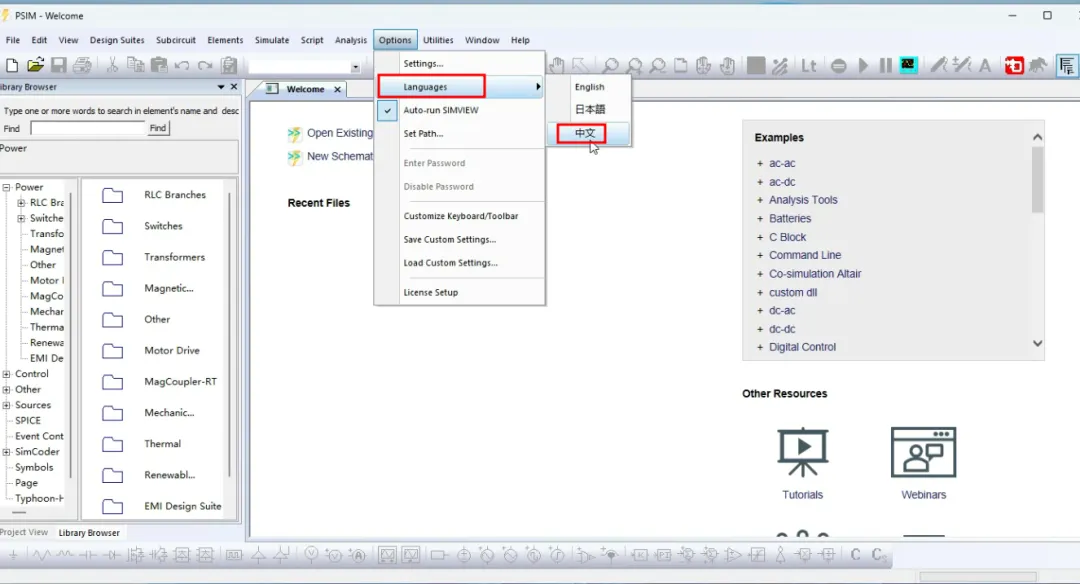
Task: Click the voltmeter V probe in bottom bar
Action: pos(311,554)
